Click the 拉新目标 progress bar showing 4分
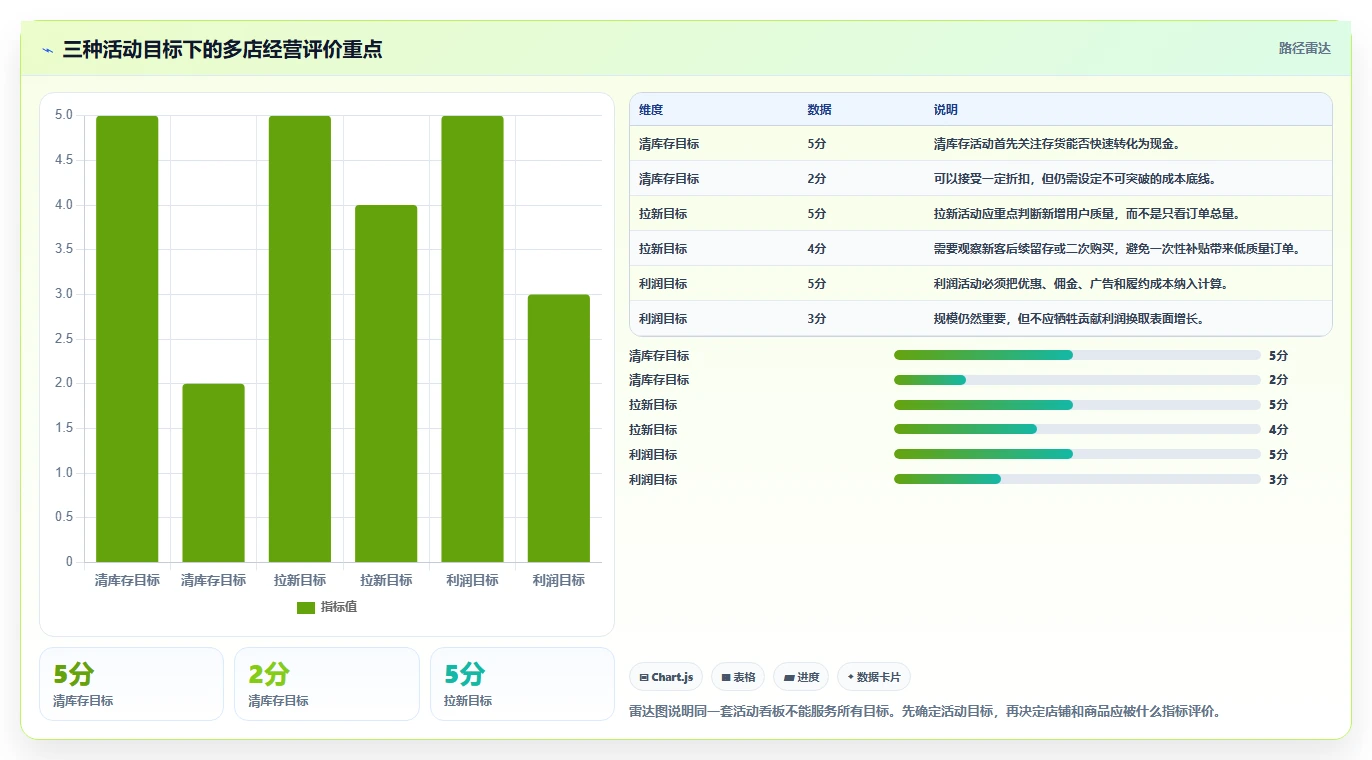Screen dimensions: 1372x760 pos(1077,429)
